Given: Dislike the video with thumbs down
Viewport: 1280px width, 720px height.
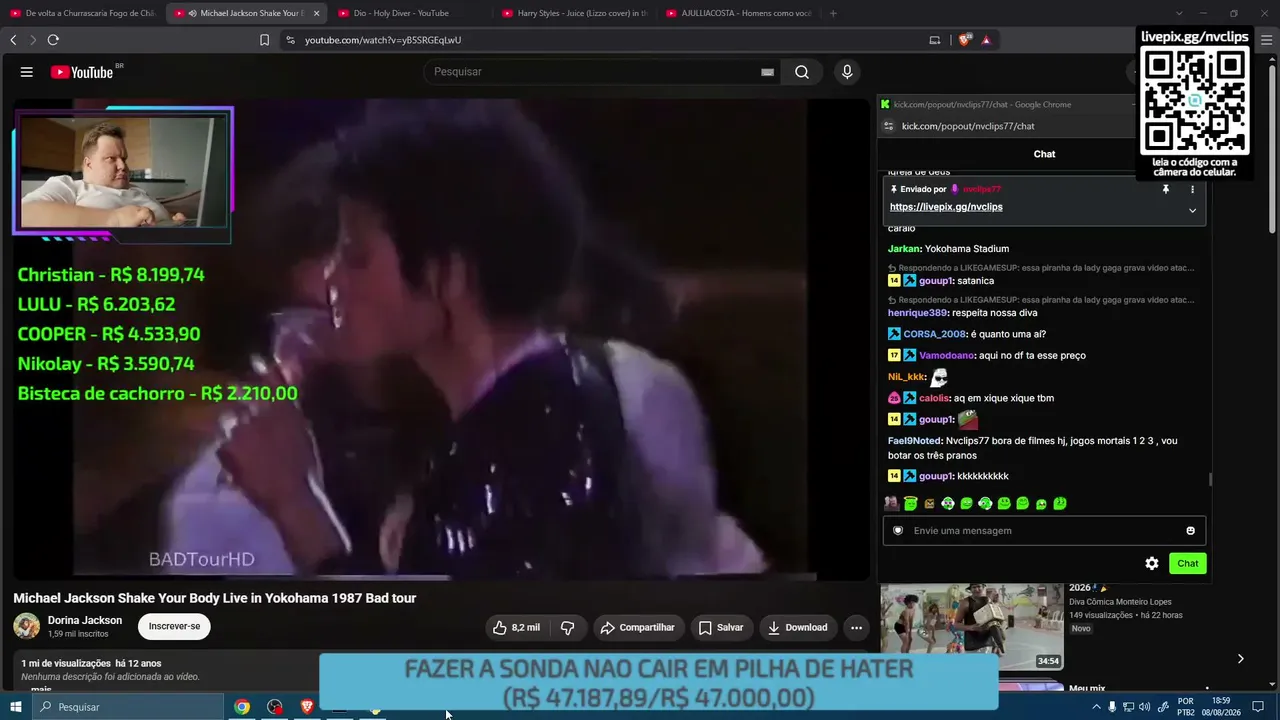Looking at the screenshot, I should pyautogui.click(x=567, y=628).
